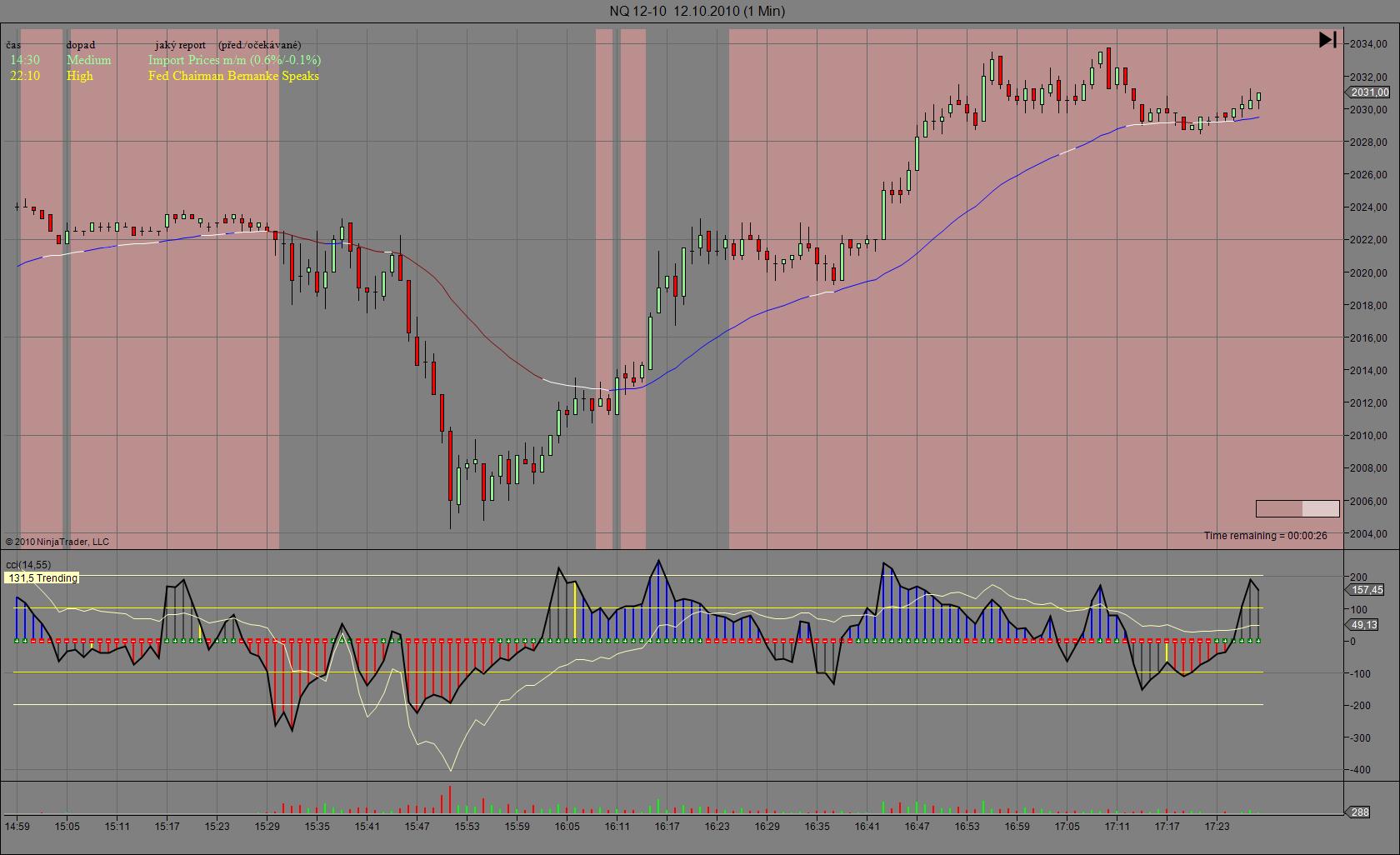Click the 15:41 time axis label

point(367,827)
